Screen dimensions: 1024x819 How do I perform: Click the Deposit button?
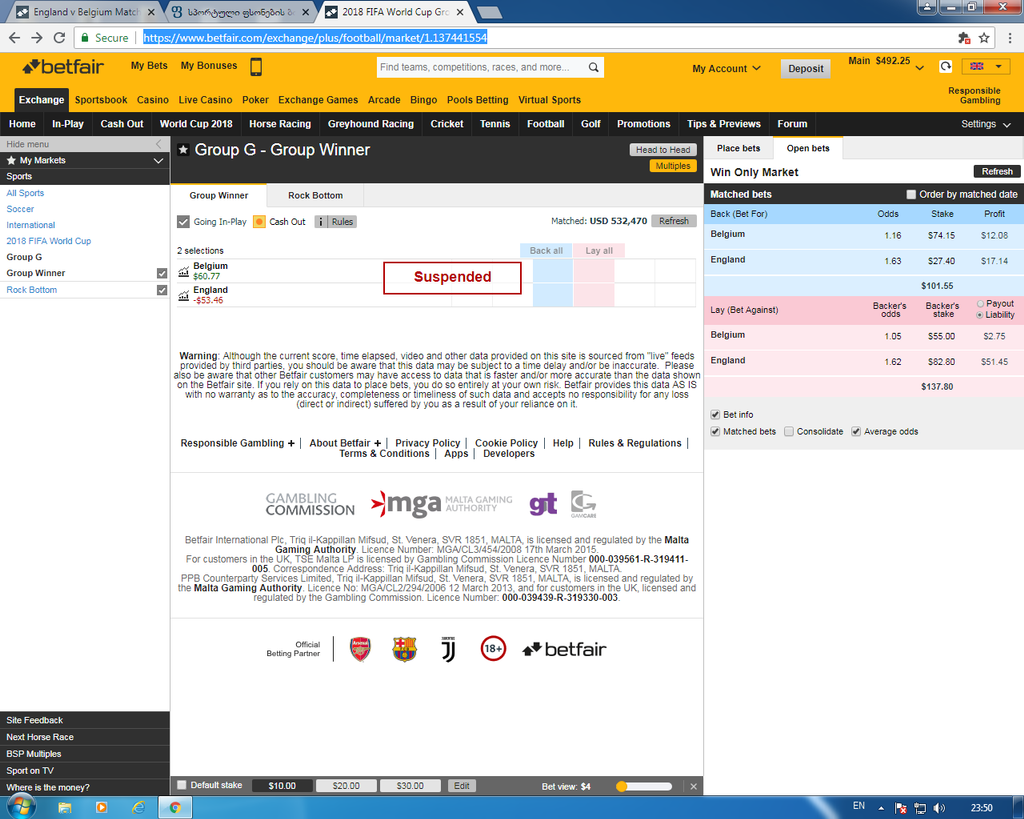coord(805,69)
